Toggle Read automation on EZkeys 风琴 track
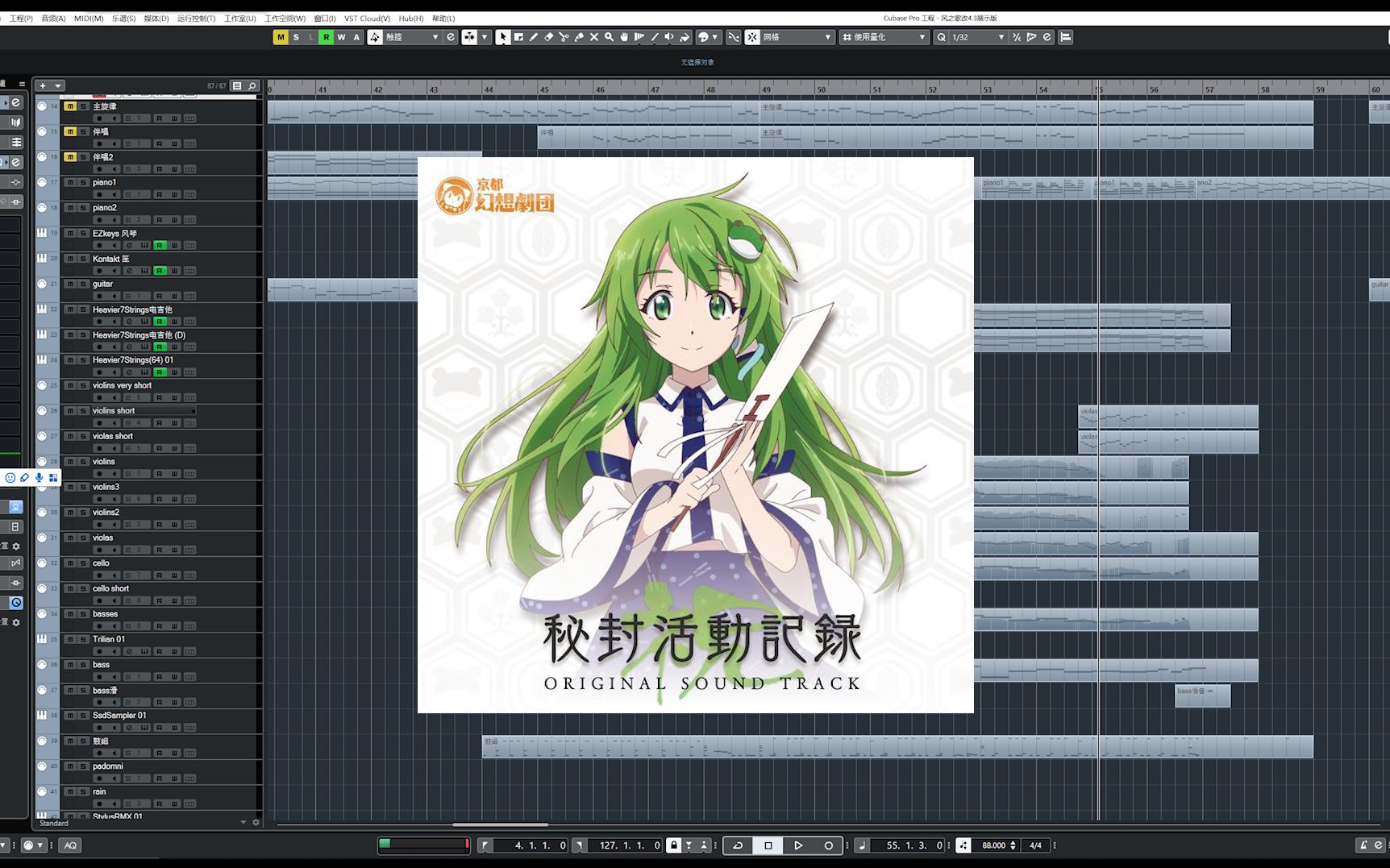 coord(160,245)
